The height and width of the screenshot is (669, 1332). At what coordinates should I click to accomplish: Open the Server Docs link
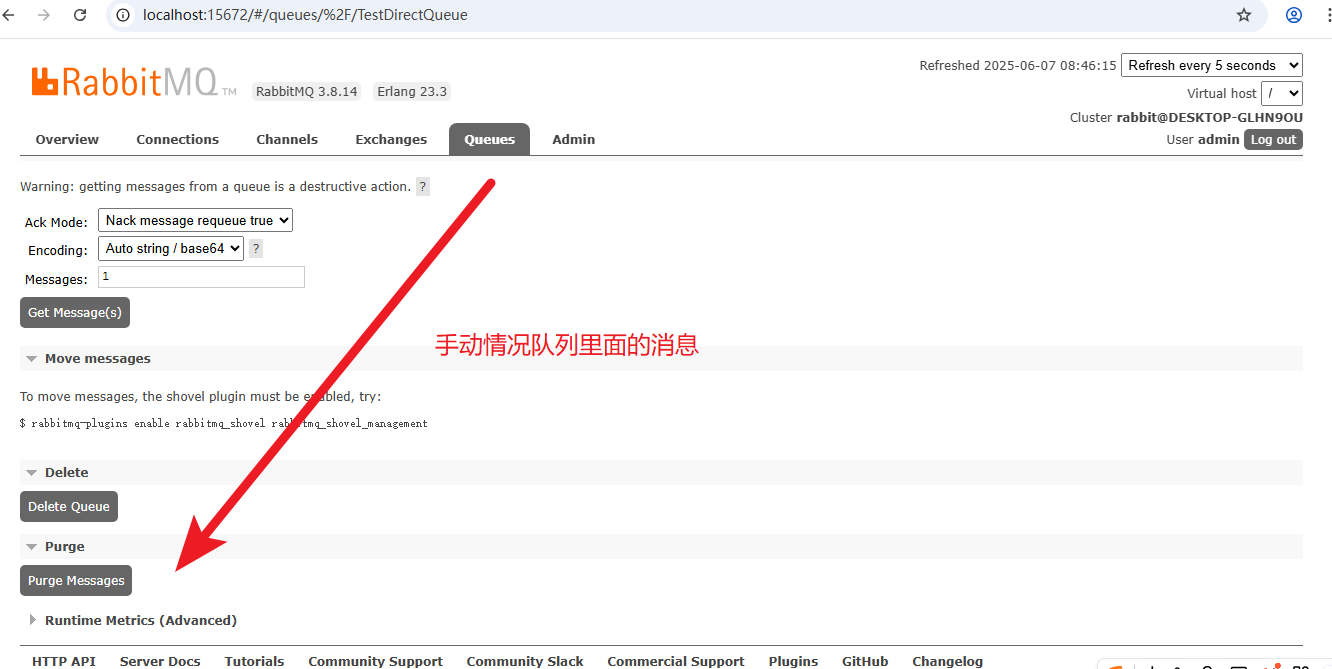pos(160,661)
